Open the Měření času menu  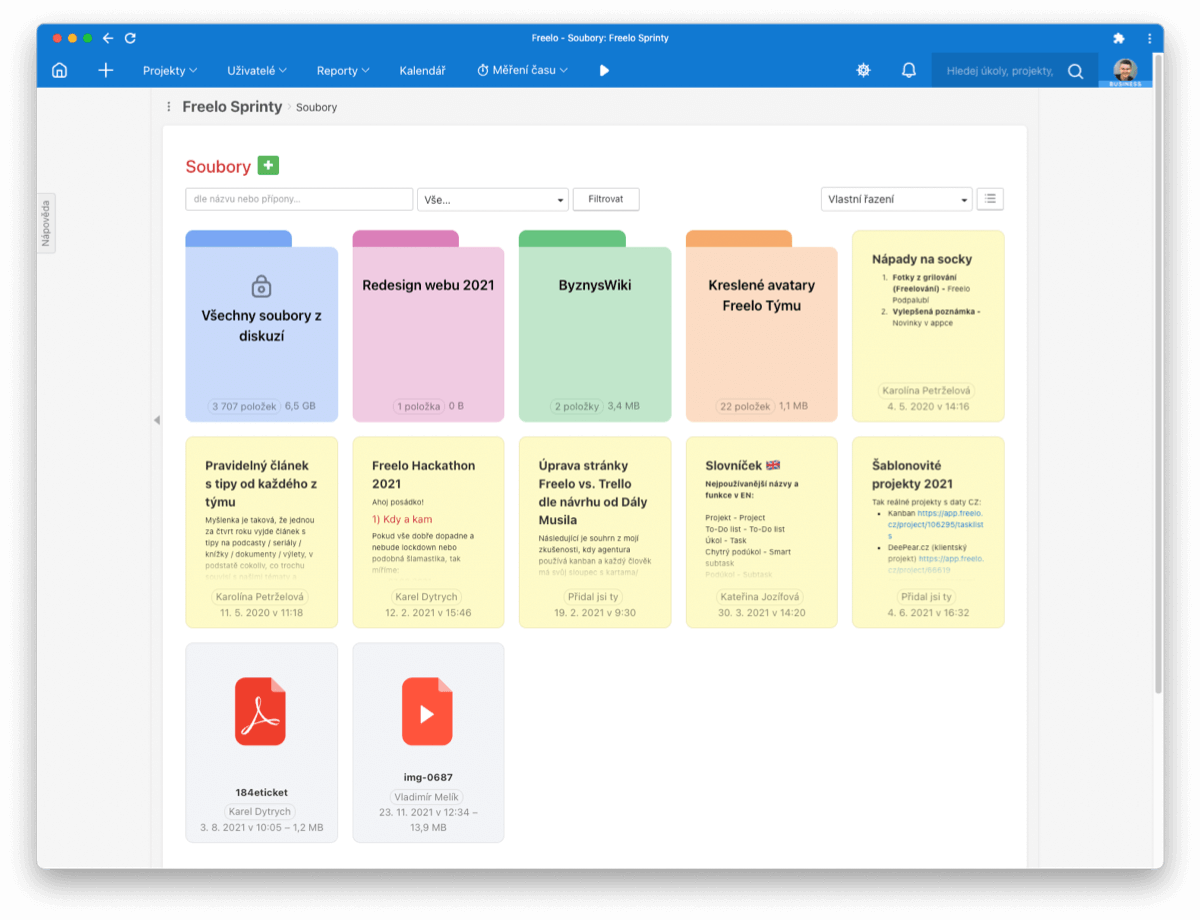click(522, 71)
